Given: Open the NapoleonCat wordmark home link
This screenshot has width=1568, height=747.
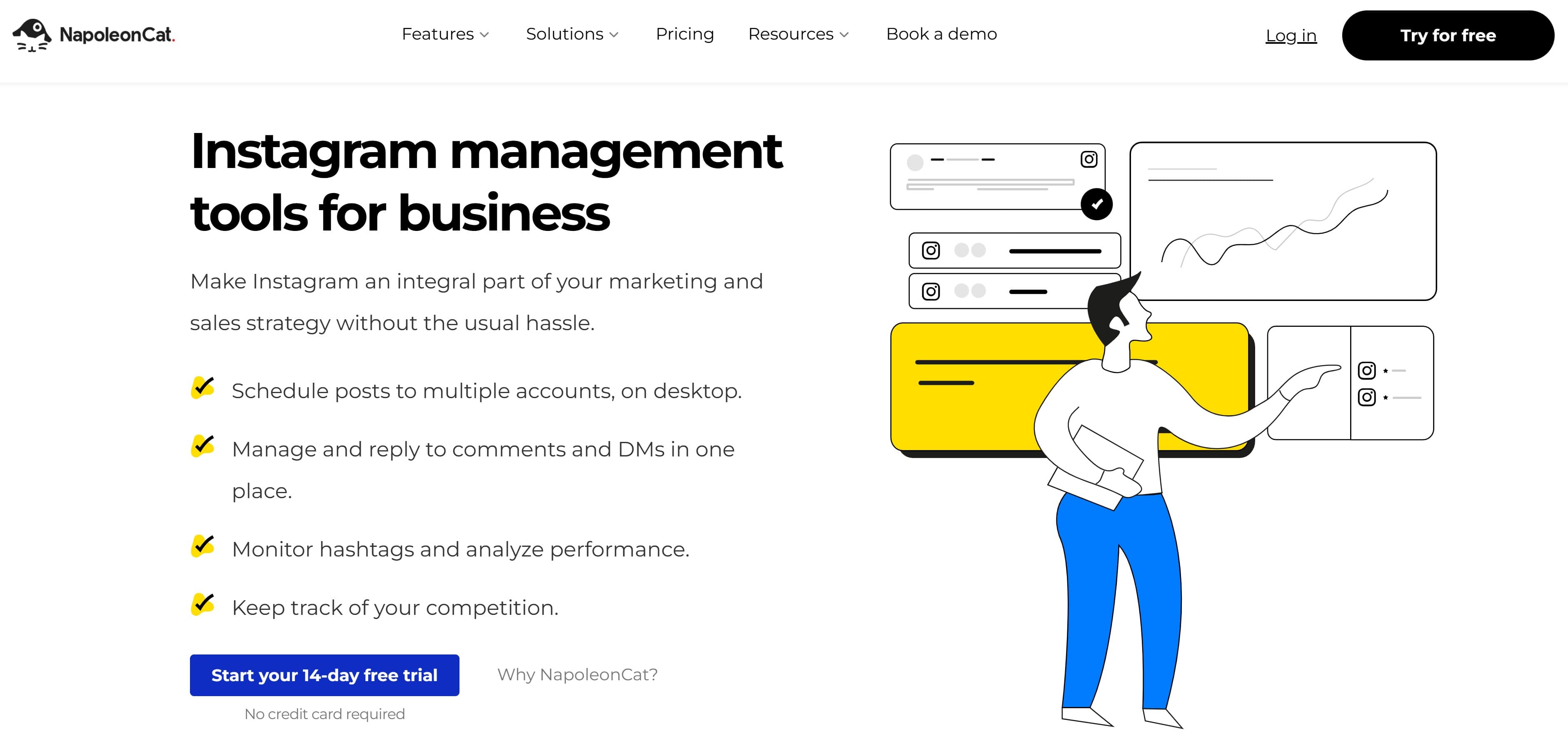Looking at the screenshot, I should point(117,35).
